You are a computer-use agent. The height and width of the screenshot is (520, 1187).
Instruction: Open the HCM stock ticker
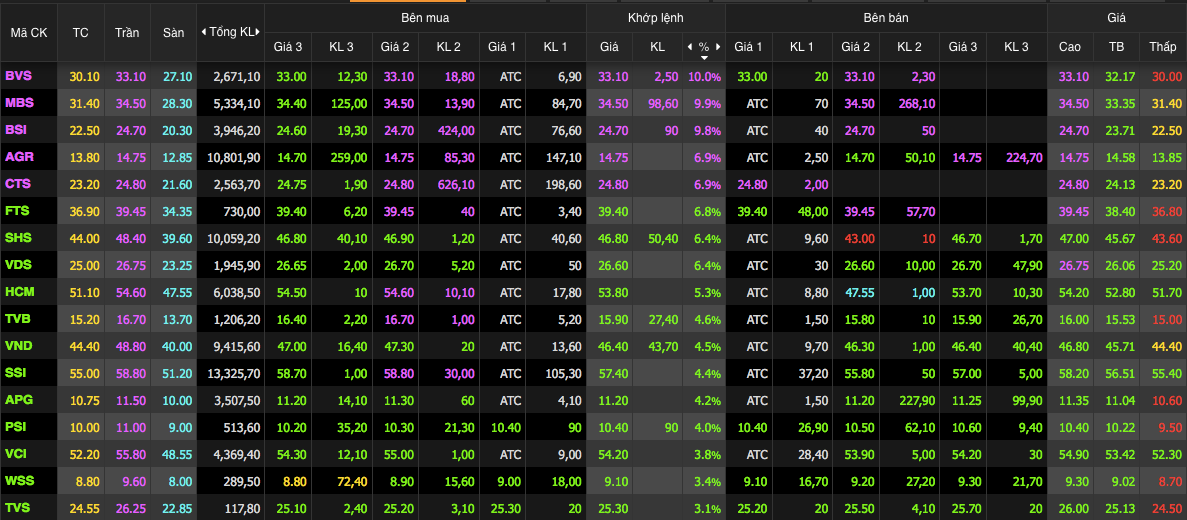19,292
